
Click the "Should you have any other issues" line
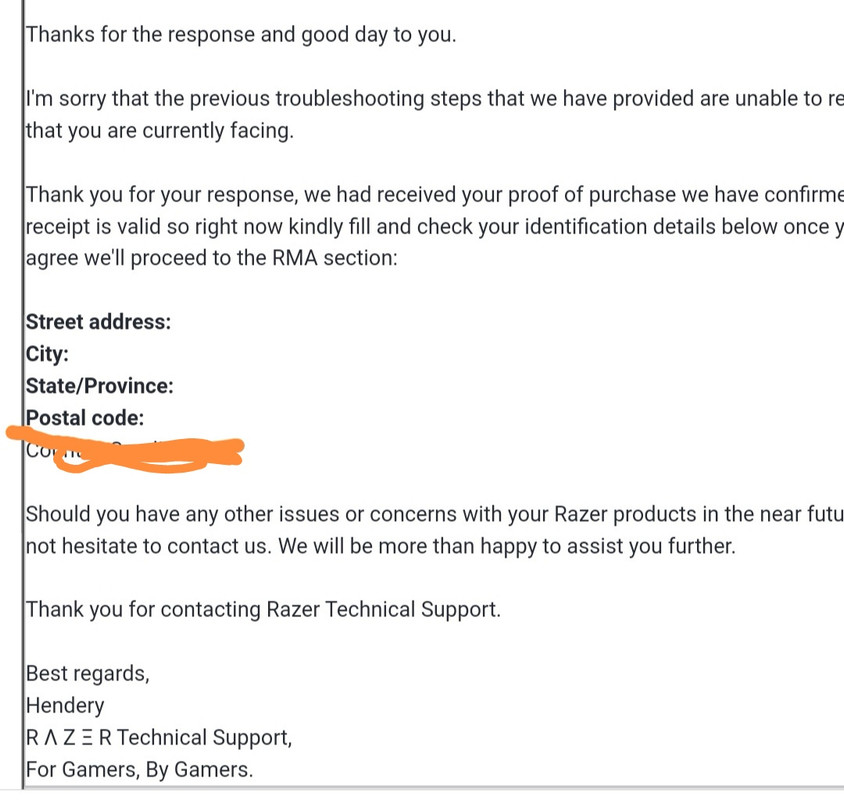[x=435, y=514]
